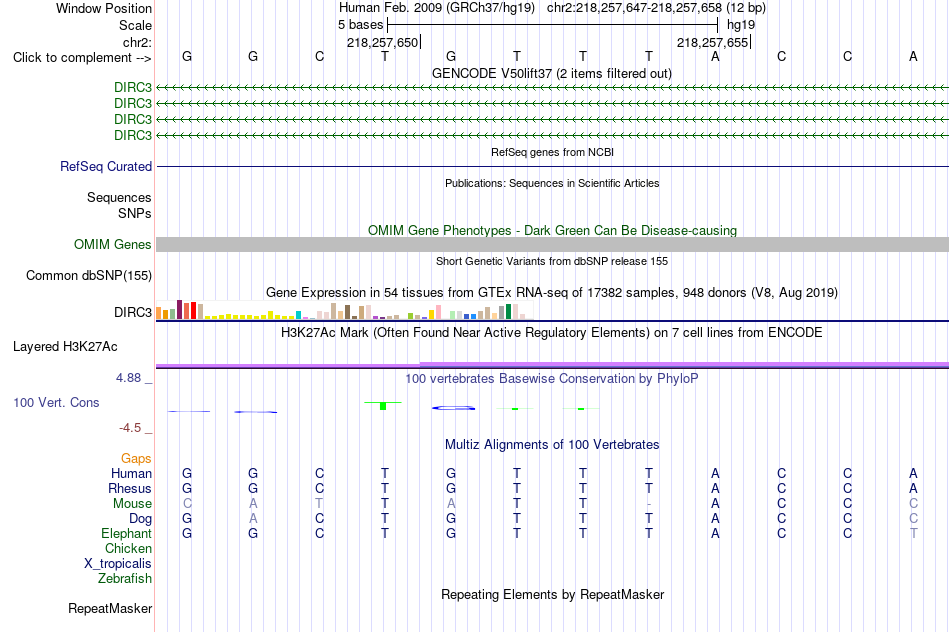Click the Sequences track label
The height and width of the screenshot is (632, 950).
coord(119,198)
